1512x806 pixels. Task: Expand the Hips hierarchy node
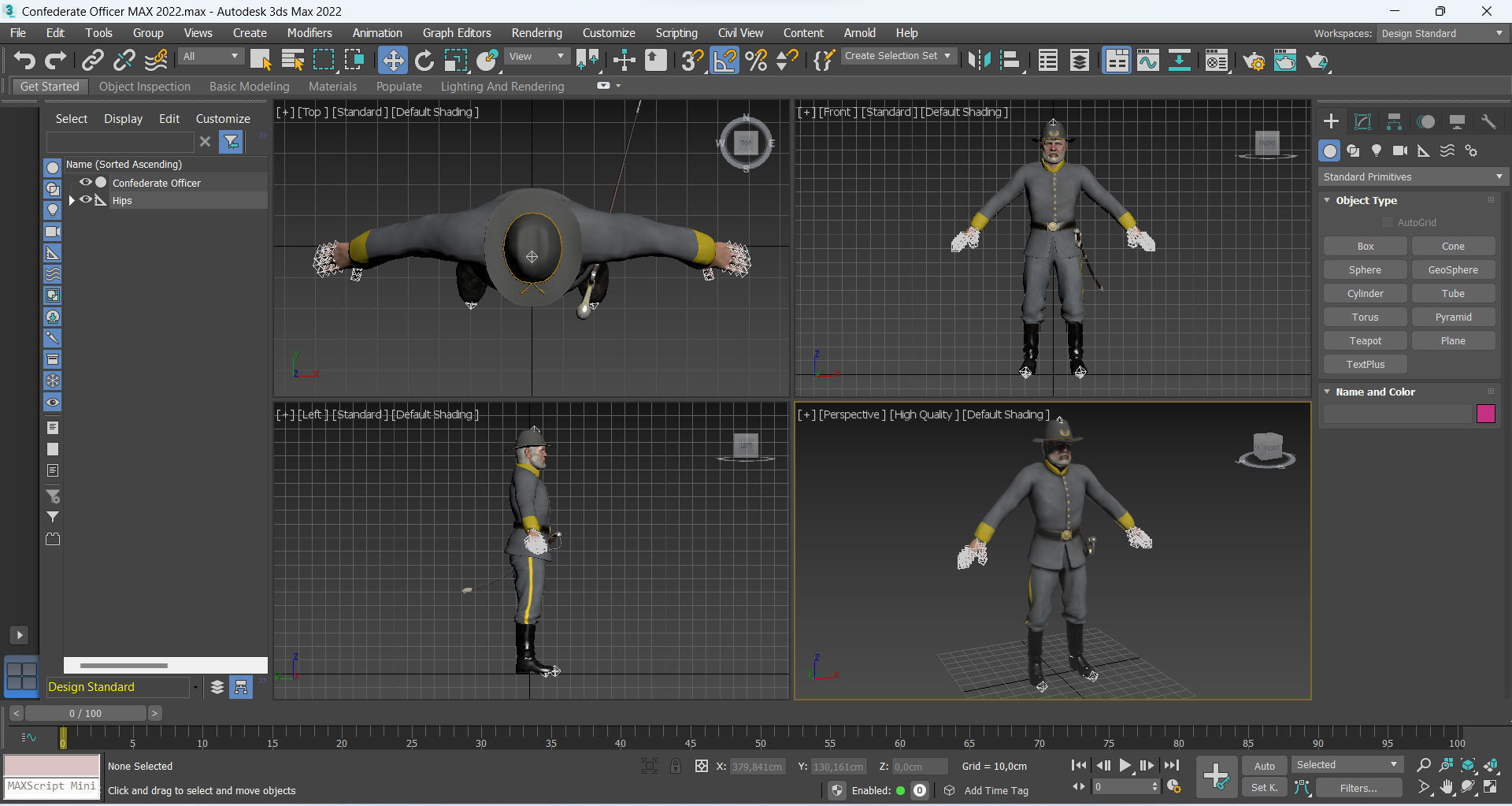[72, 200]
